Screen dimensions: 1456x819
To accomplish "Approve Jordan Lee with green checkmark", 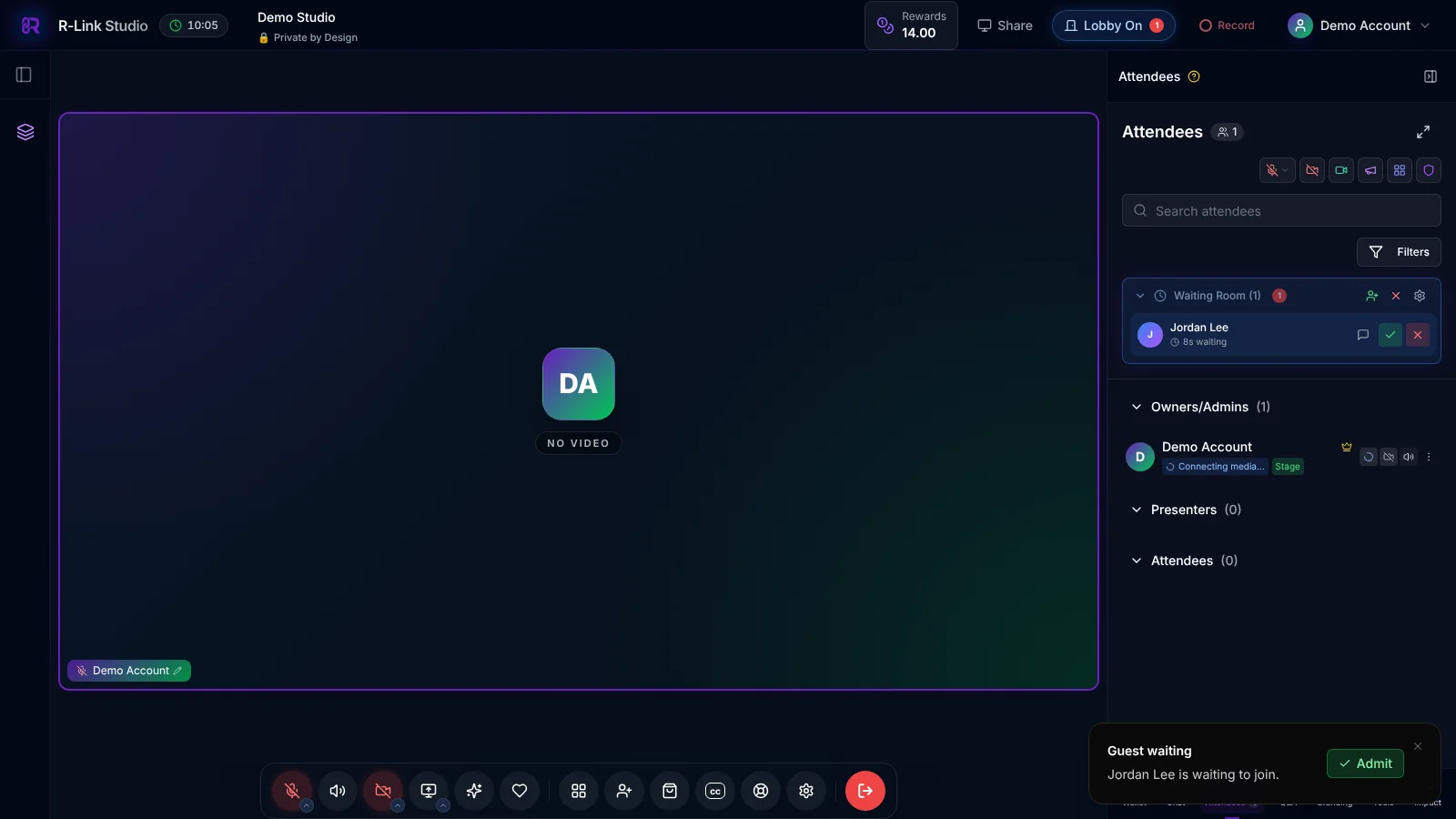I will pos(1390,335).
